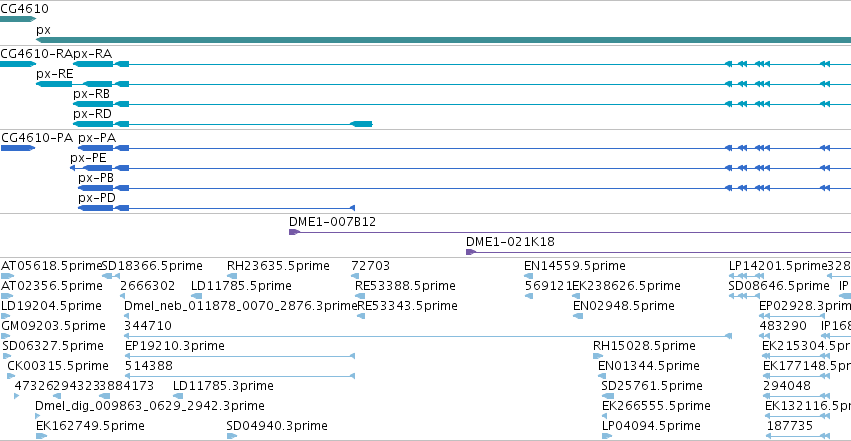The image size is (851, 441).
Task: Select the px-RD terminal exon block
Action: (361, 124)
